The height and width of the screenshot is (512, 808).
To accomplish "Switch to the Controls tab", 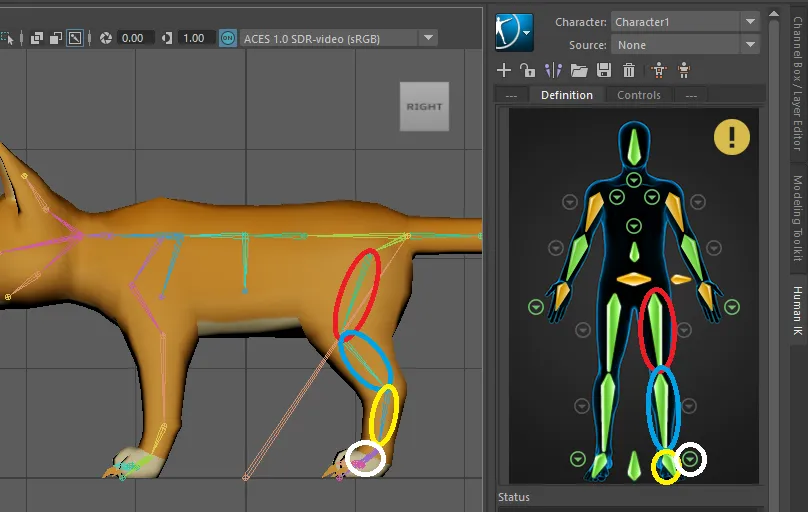I will tap(638, 95).
